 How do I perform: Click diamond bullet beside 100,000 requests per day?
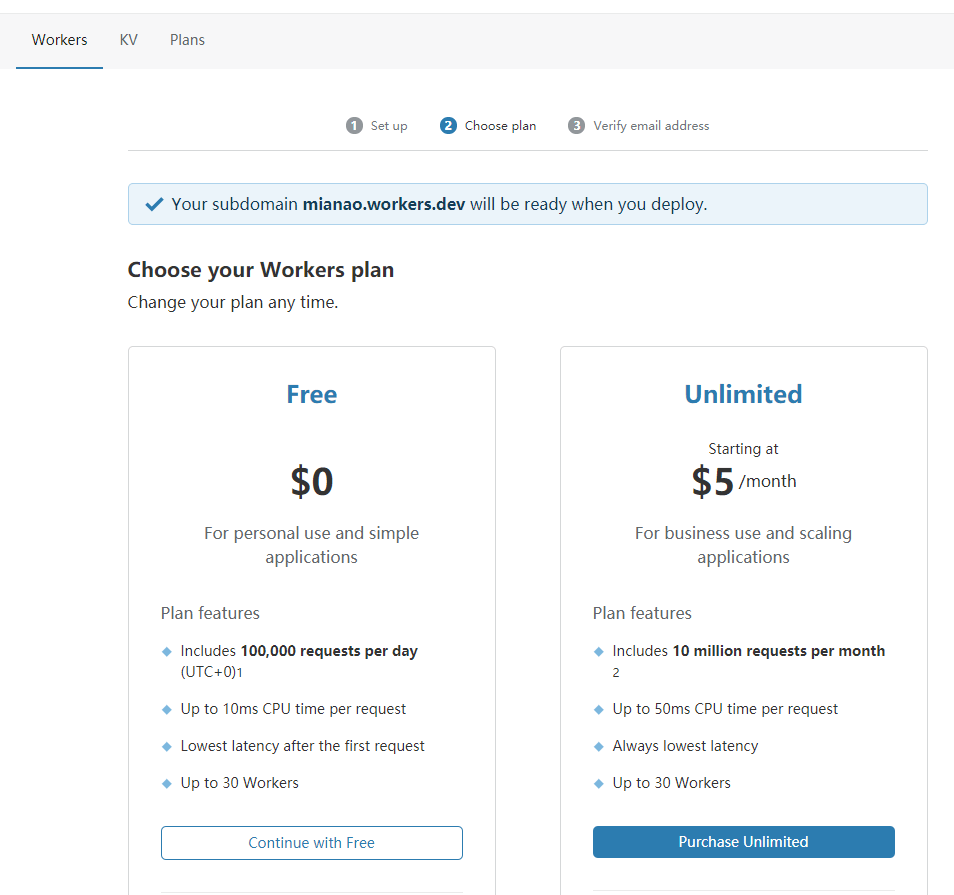pos(167,652)
